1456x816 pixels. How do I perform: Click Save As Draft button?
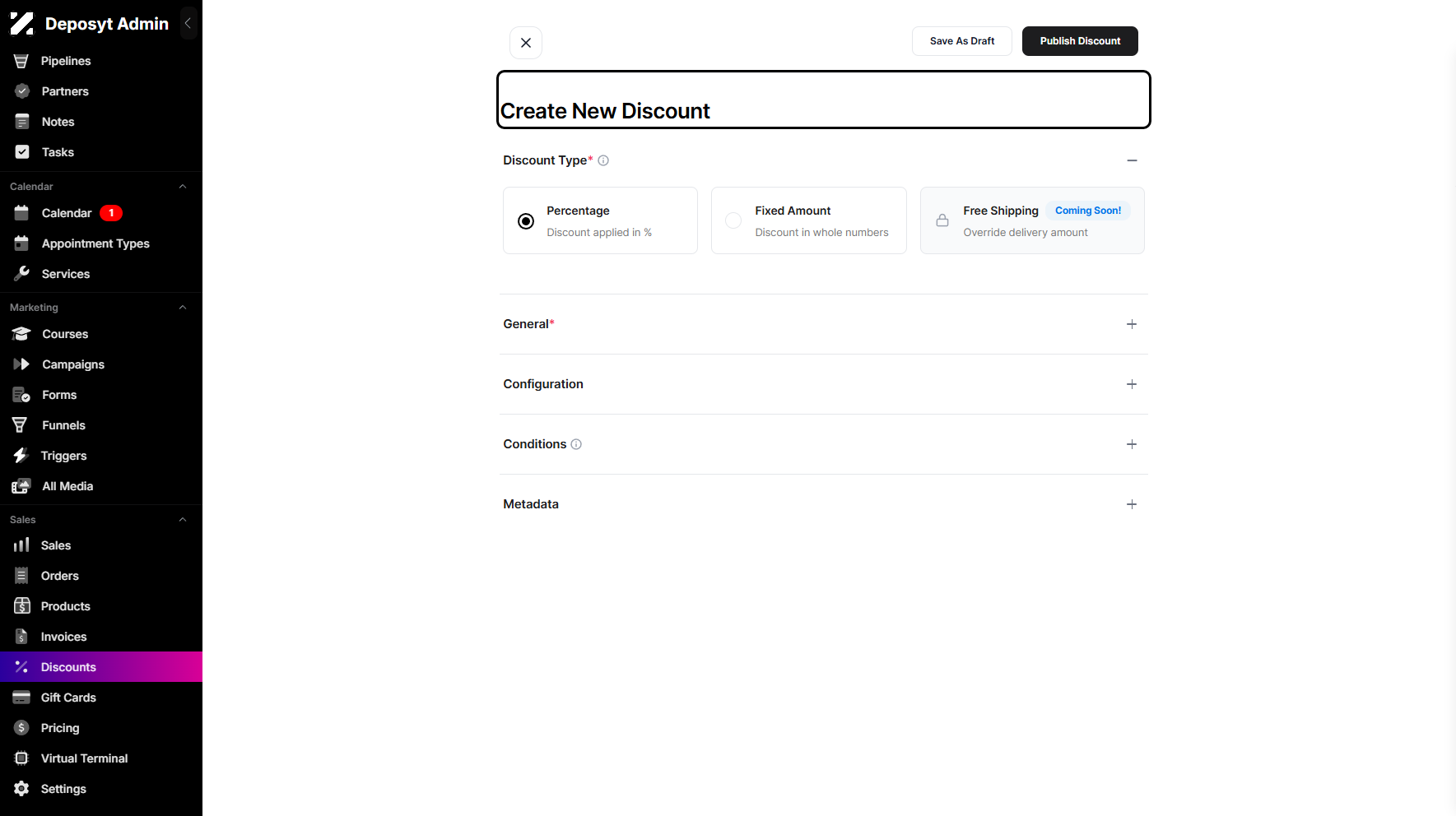[x=962, y=41]
